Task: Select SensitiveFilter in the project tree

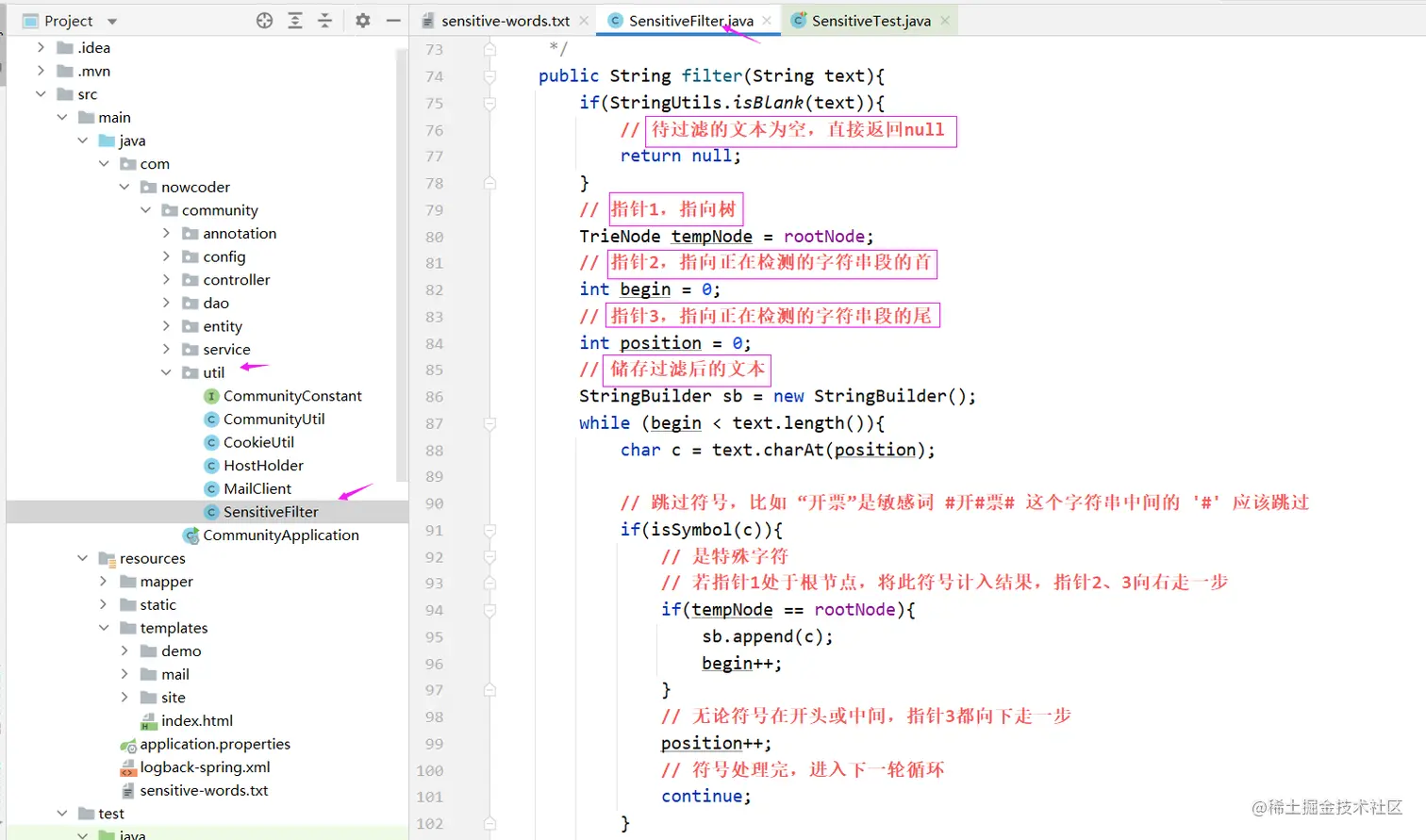Action: coord(271,512)
